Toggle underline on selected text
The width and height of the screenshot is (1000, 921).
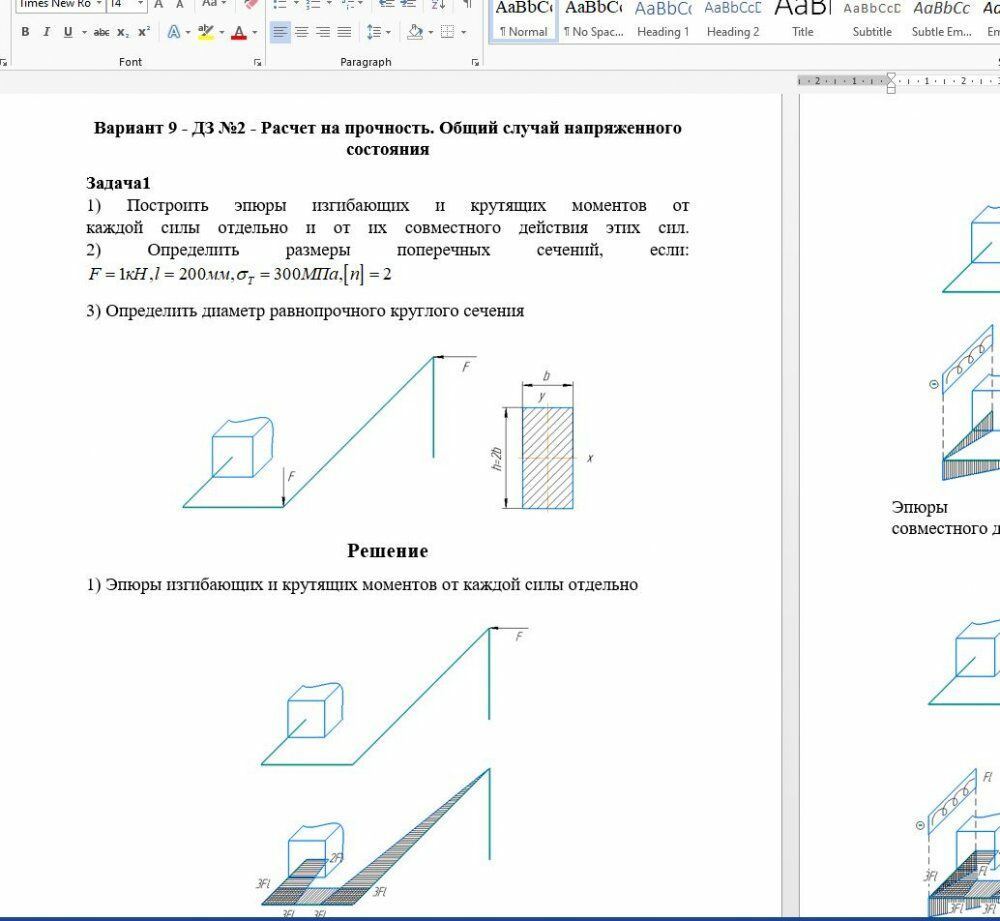68,32
